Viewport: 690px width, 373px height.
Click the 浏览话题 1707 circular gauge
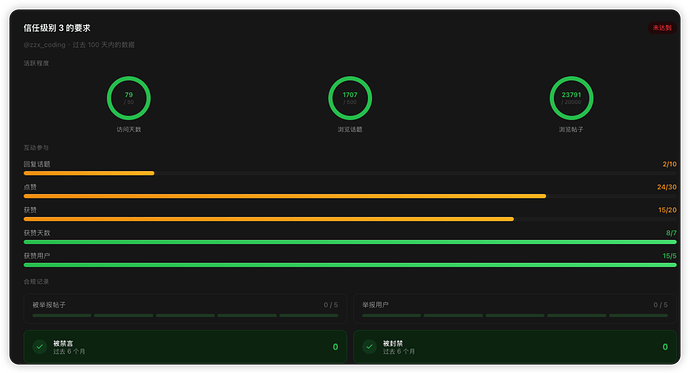(x=350, y=98)
